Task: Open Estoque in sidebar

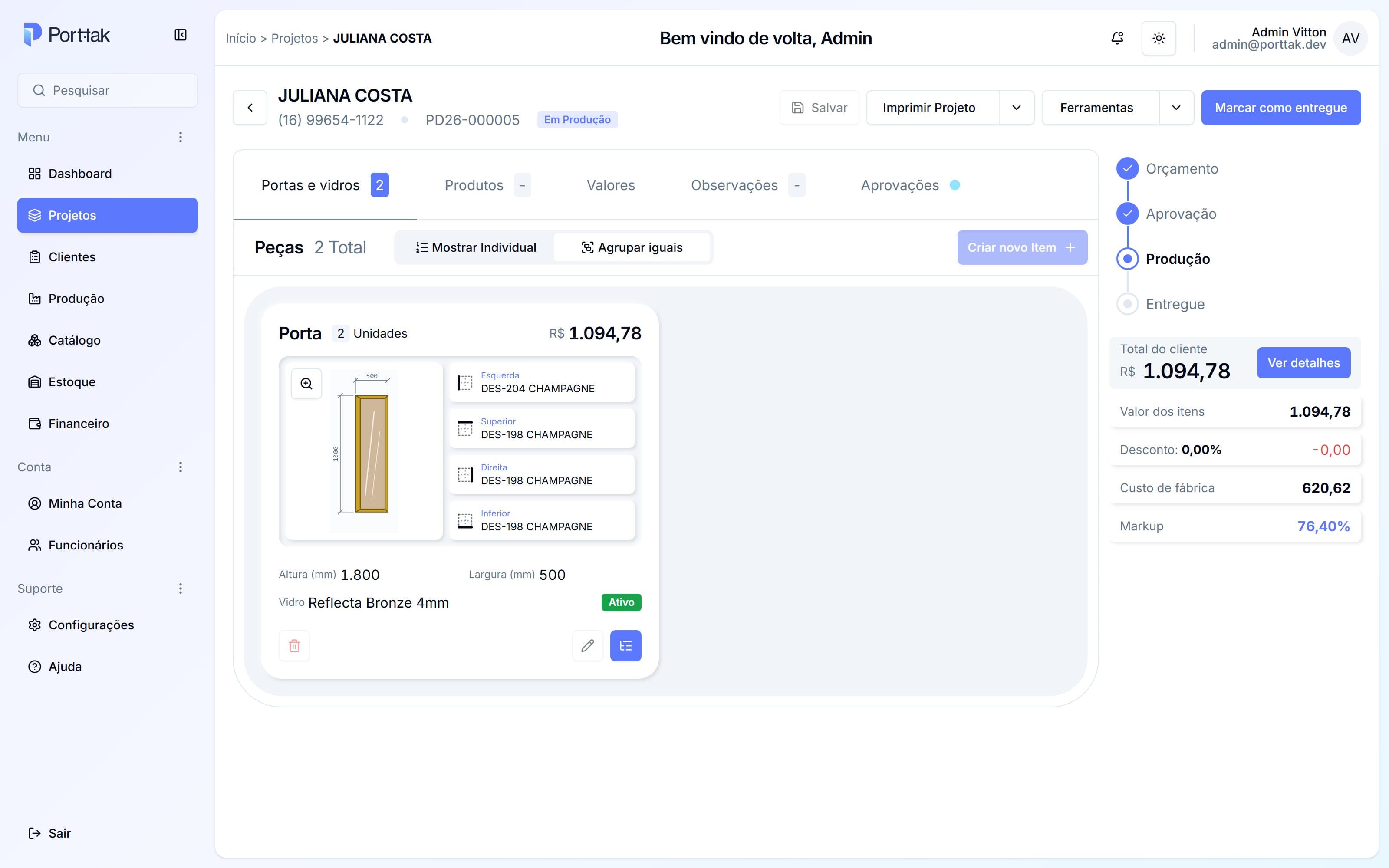Action: click(x=107, y=382)
